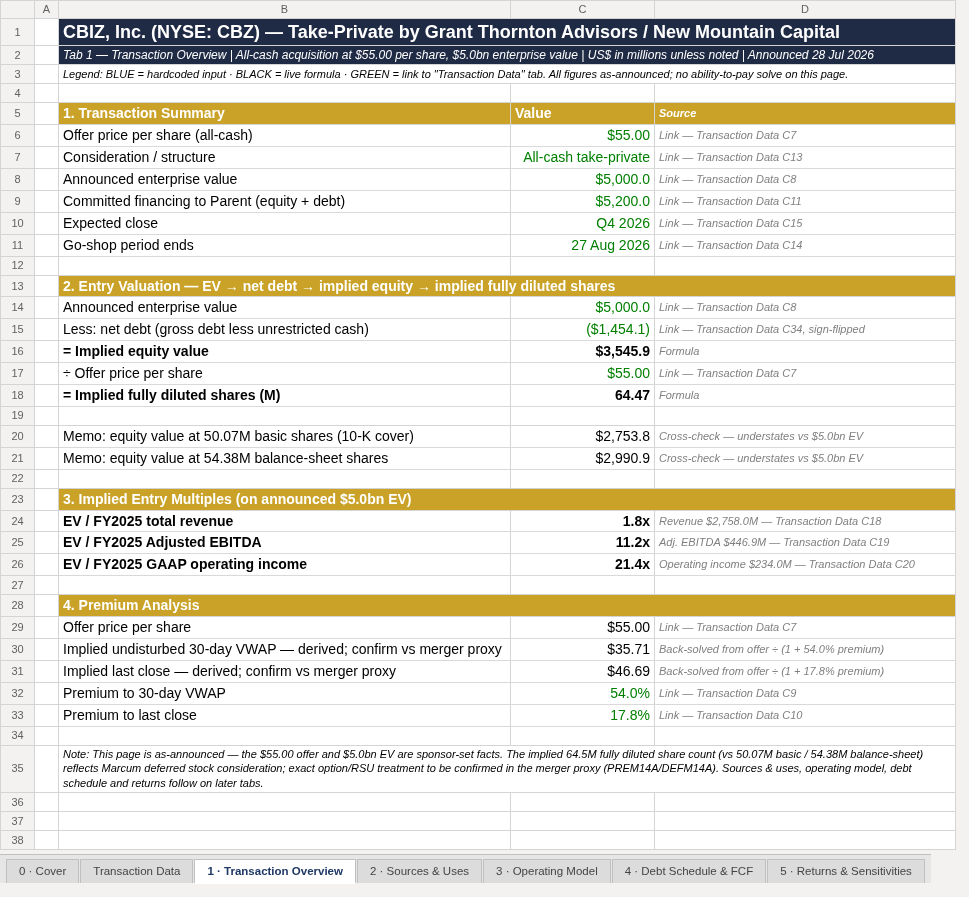The width and height of the screenshot is (969, 897).
Task: Click the Source header cell
Action: pos(805,113)
